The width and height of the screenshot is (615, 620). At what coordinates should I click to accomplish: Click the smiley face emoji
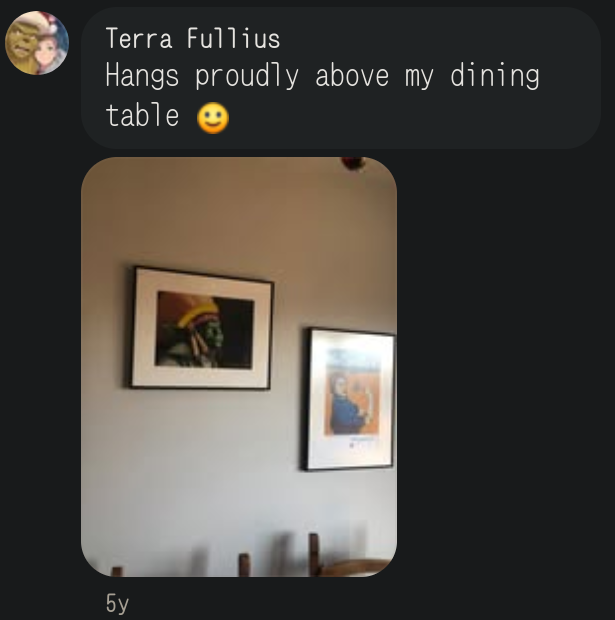pos(212,118)
